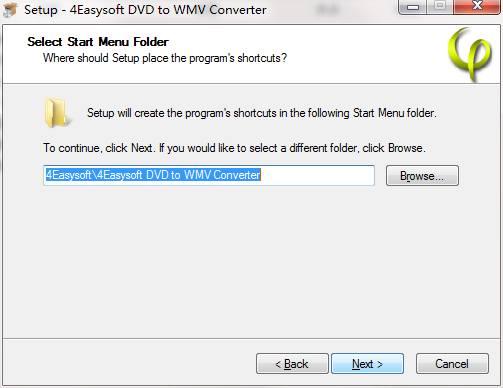The height and width of the screenshot is (388, 503).
Task: Click the window title text
Action: [145, 10]
